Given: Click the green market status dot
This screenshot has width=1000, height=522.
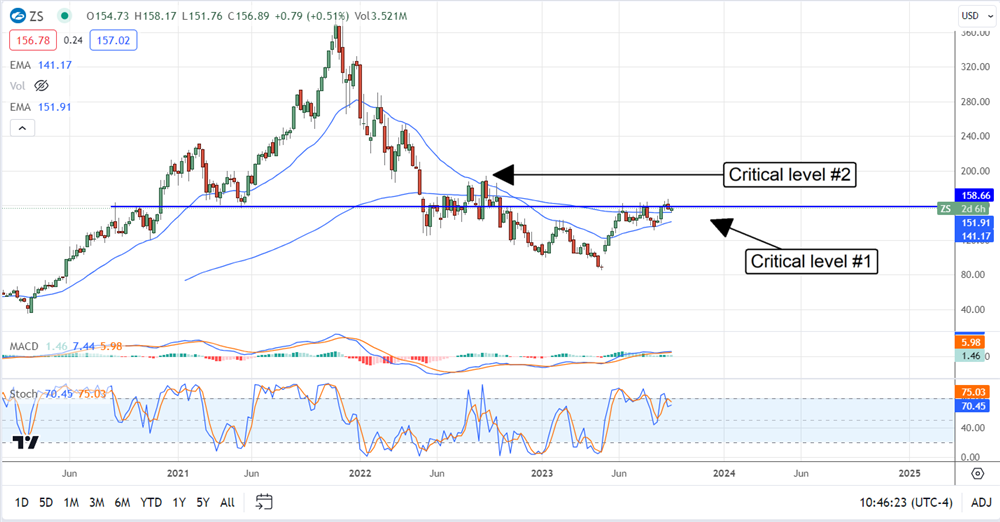Looking at the screenshot, I should (66, 16).
